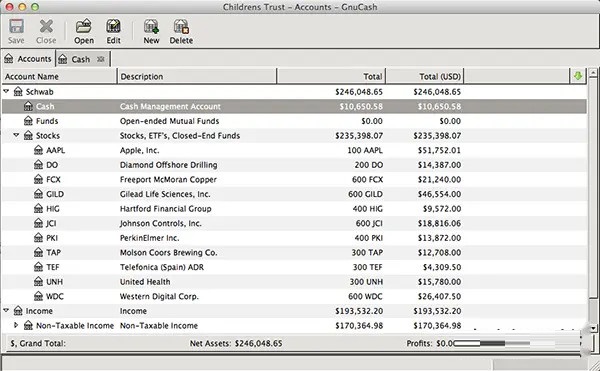Click the UNH account bank icon
600x371 pixels.
coord(38,282)
